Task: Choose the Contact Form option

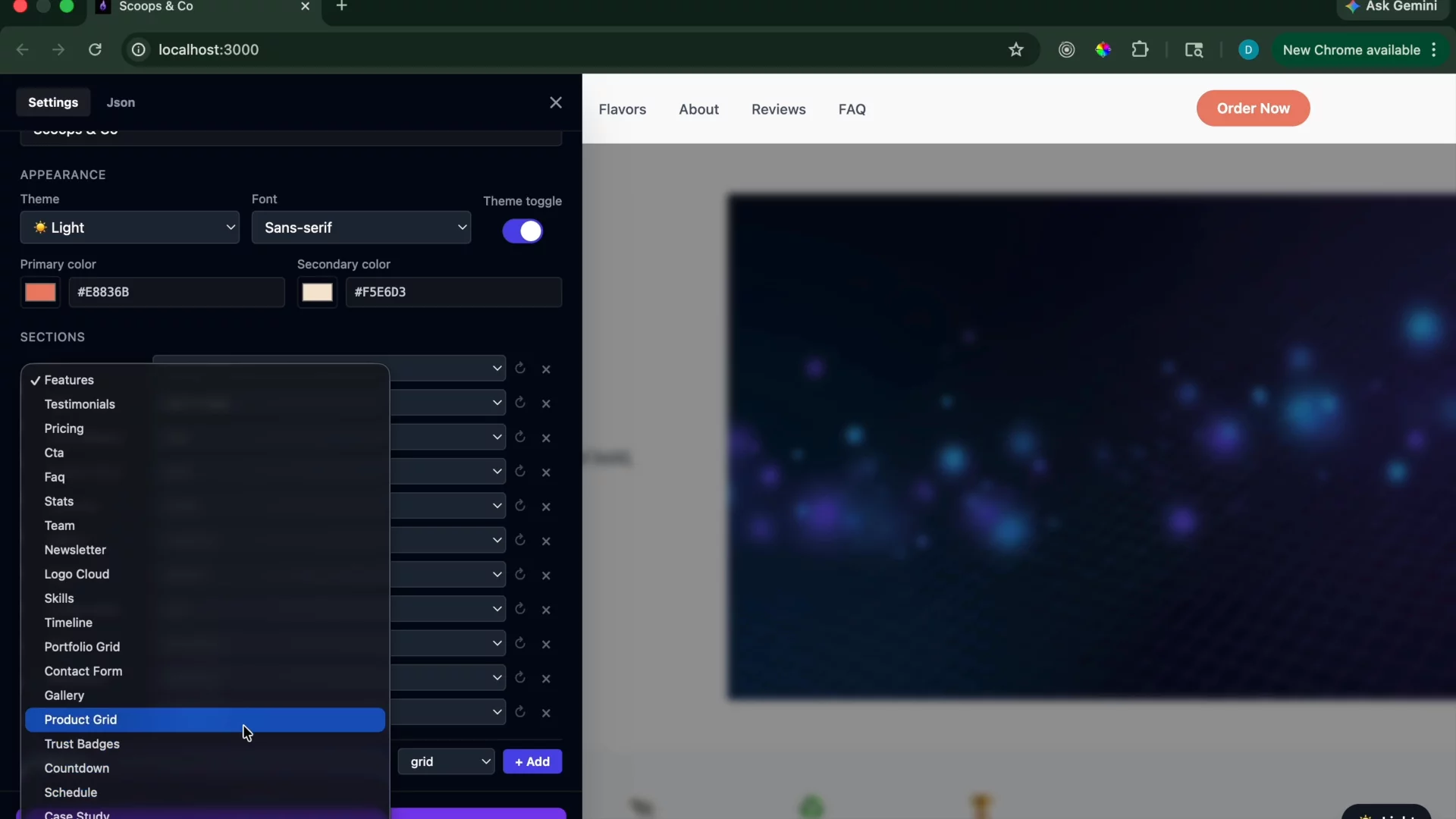Action: pyautogui.click(x=205, y=671)
